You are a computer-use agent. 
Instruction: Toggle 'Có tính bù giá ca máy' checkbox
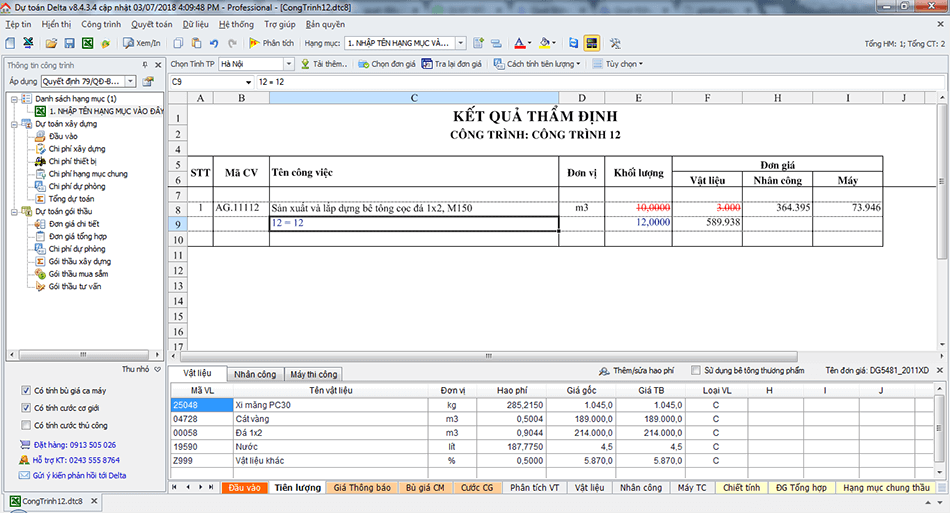(x=25, y=390)
